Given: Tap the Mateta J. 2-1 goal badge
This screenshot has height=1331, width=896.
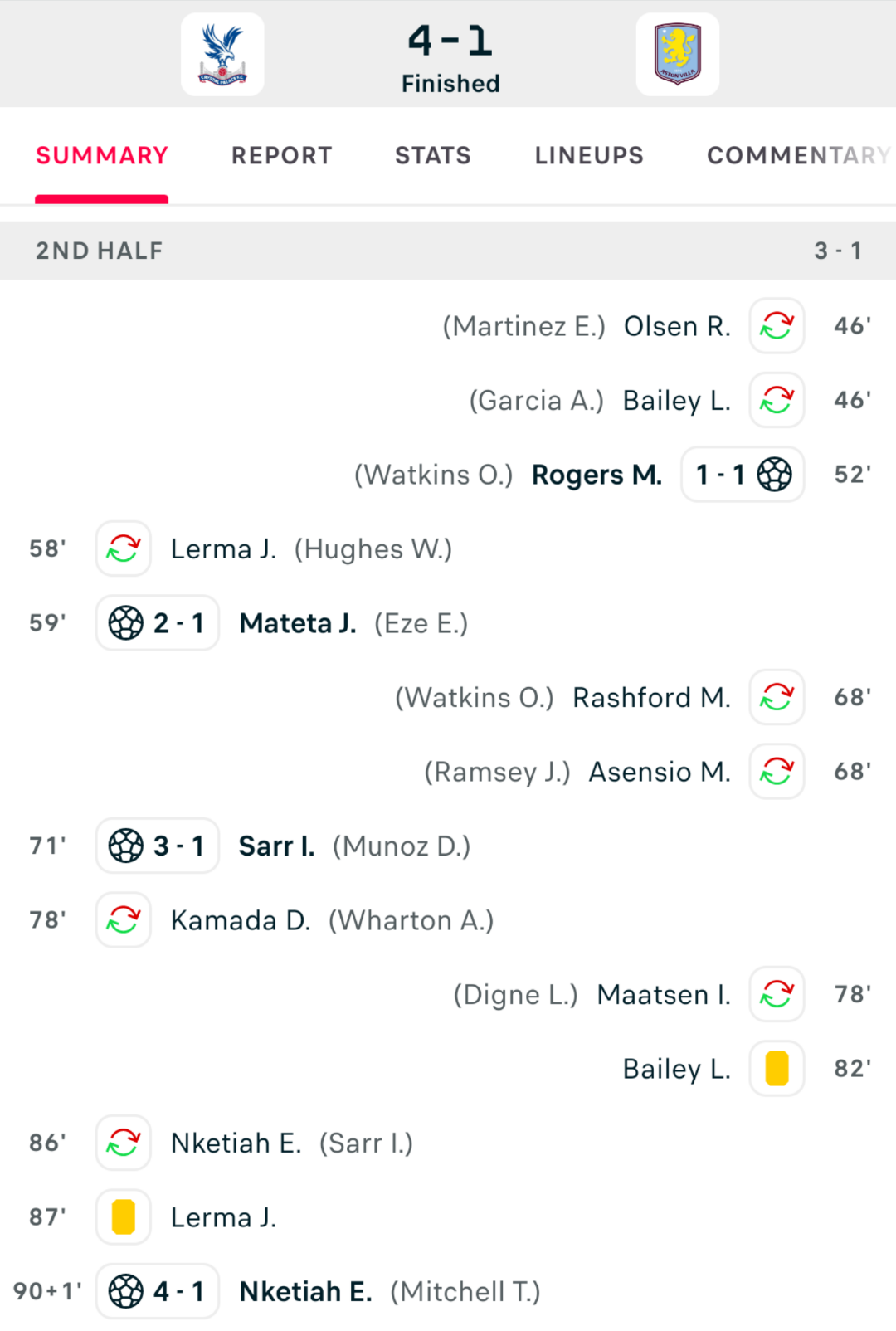Looking at the screenshot, I should click(158, 623).
